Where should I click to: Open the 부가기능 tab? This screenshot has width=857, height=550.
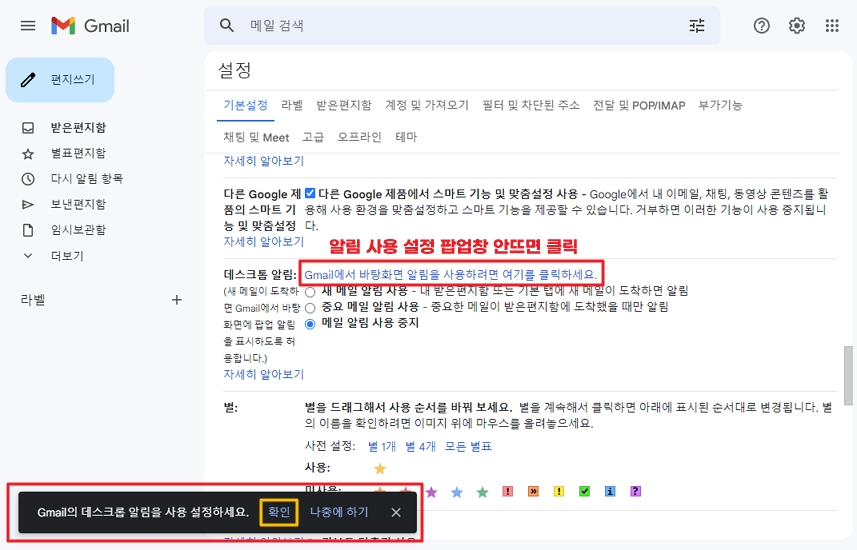[720, 105]
